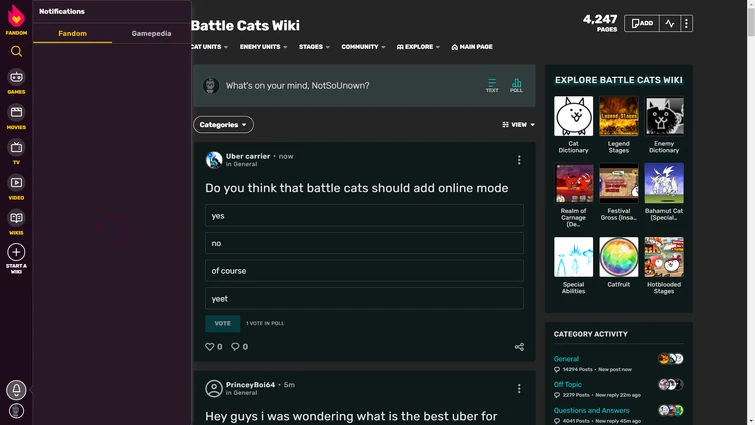This screenshot has width=755, height=425.
Task: Click the notifications bell icon
Action: (16, 390)
